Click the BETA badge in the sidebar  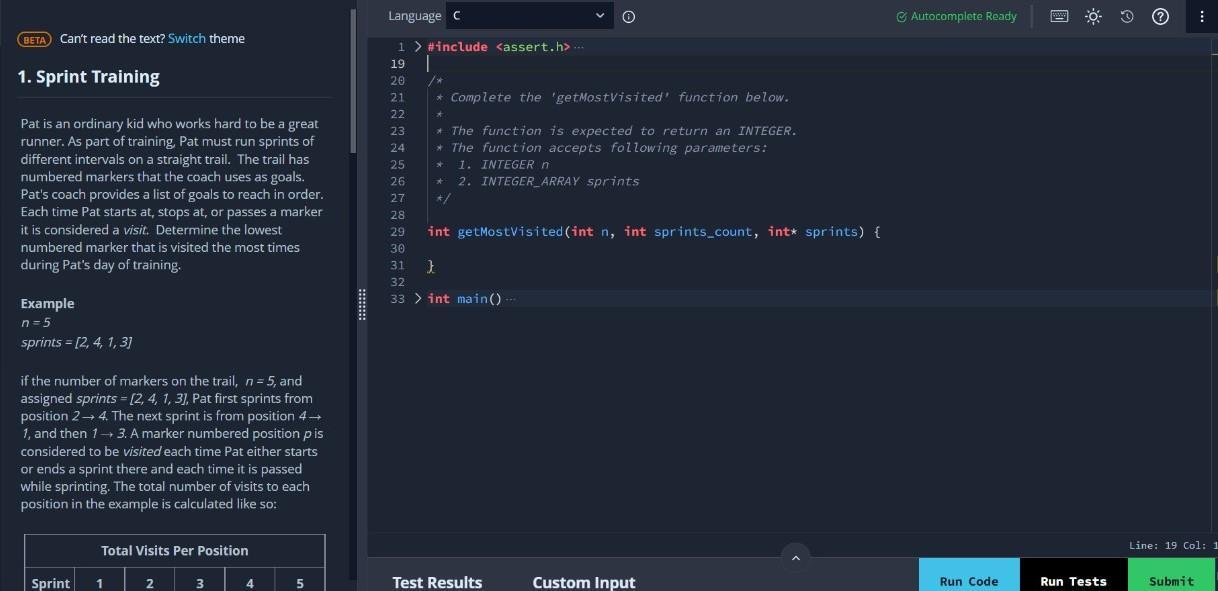click(x=33, y=38)
